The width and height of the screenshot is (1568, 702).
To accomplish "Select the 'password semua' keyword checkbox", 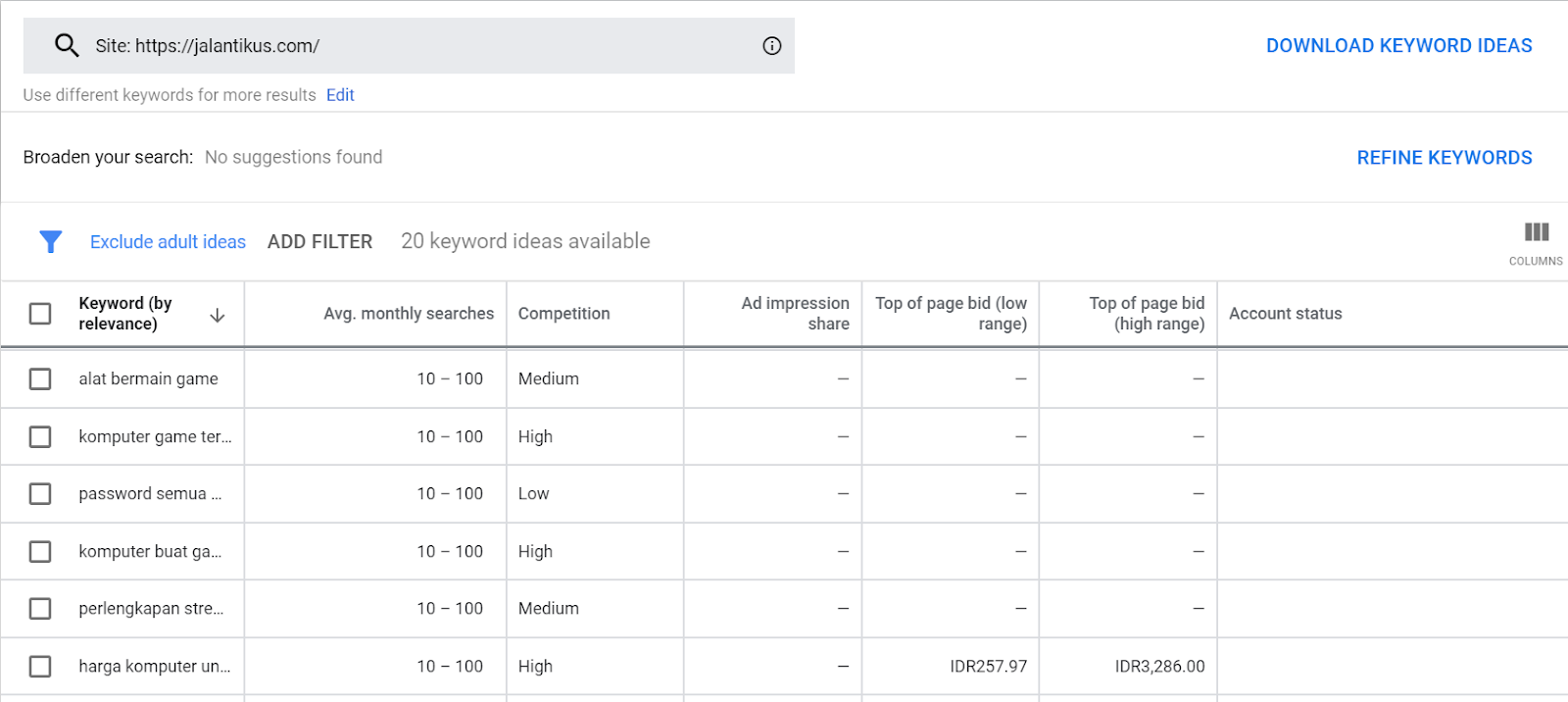I will (40, 493).
